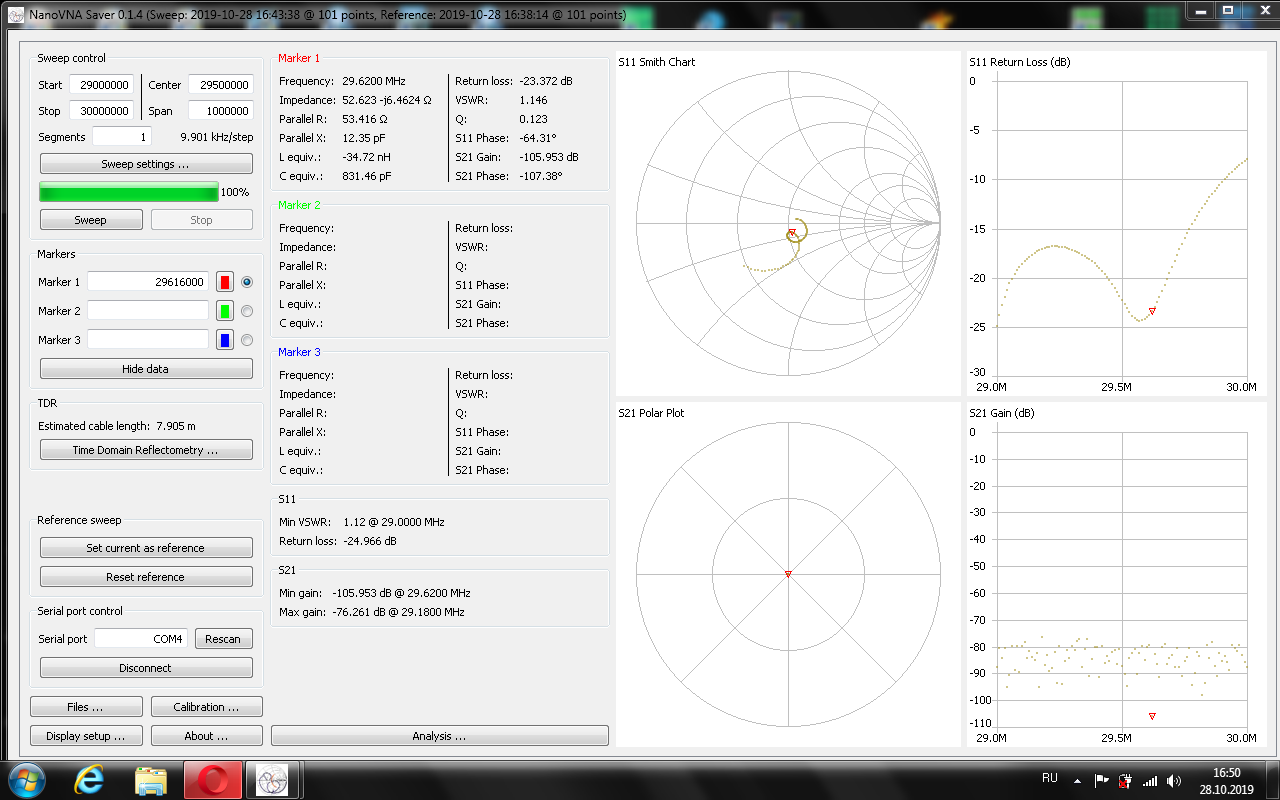Click the NanoVNA Saver taskbar icon
Image resolution: width=1280 pixels, height=800 pixels.
point(272,780)
